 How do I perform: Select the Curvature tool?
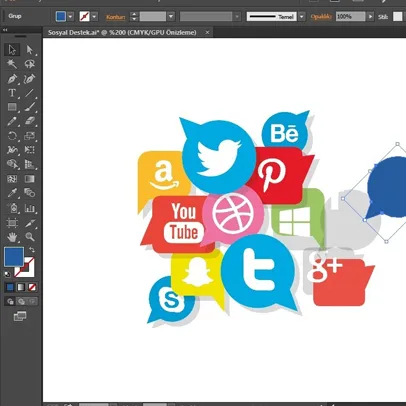30,79
